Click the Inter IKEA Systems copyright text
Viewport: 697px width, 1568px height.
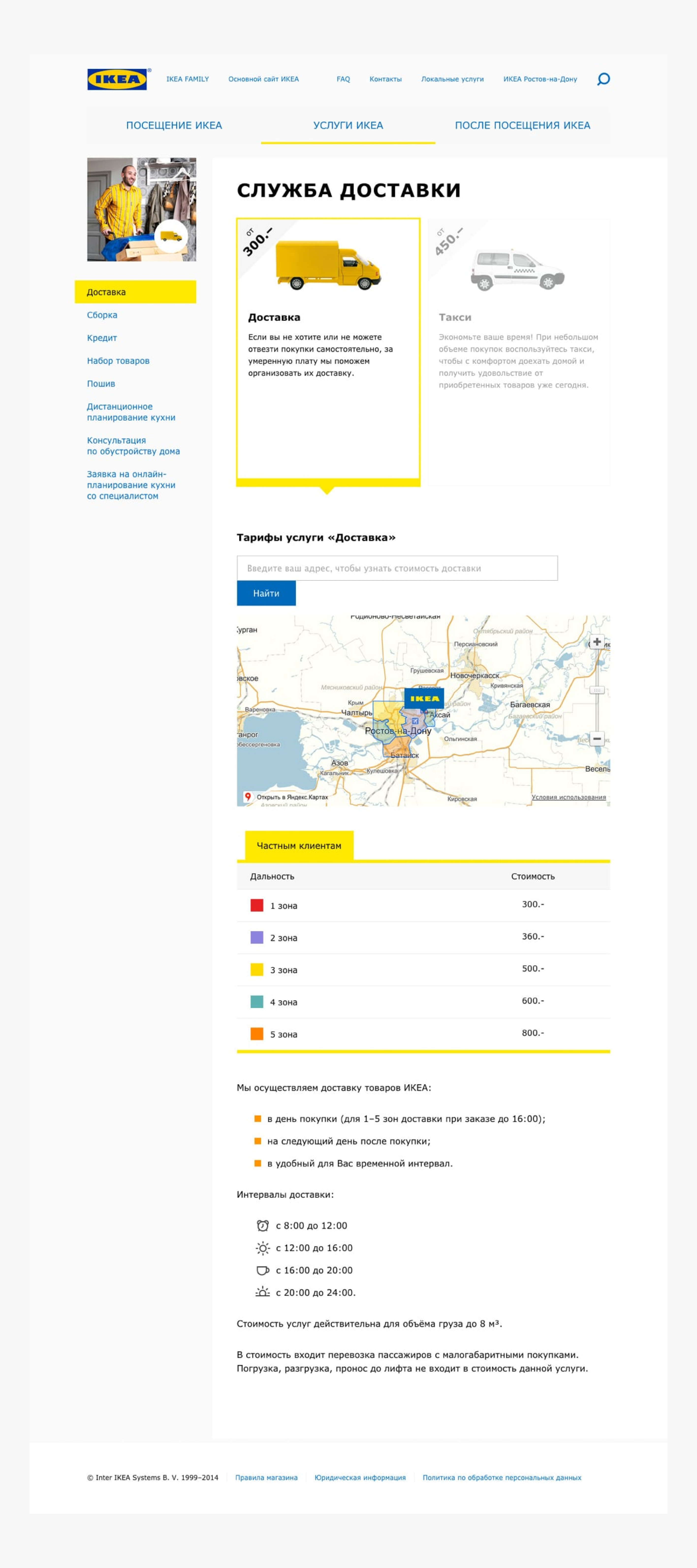tap(153, 1477)
